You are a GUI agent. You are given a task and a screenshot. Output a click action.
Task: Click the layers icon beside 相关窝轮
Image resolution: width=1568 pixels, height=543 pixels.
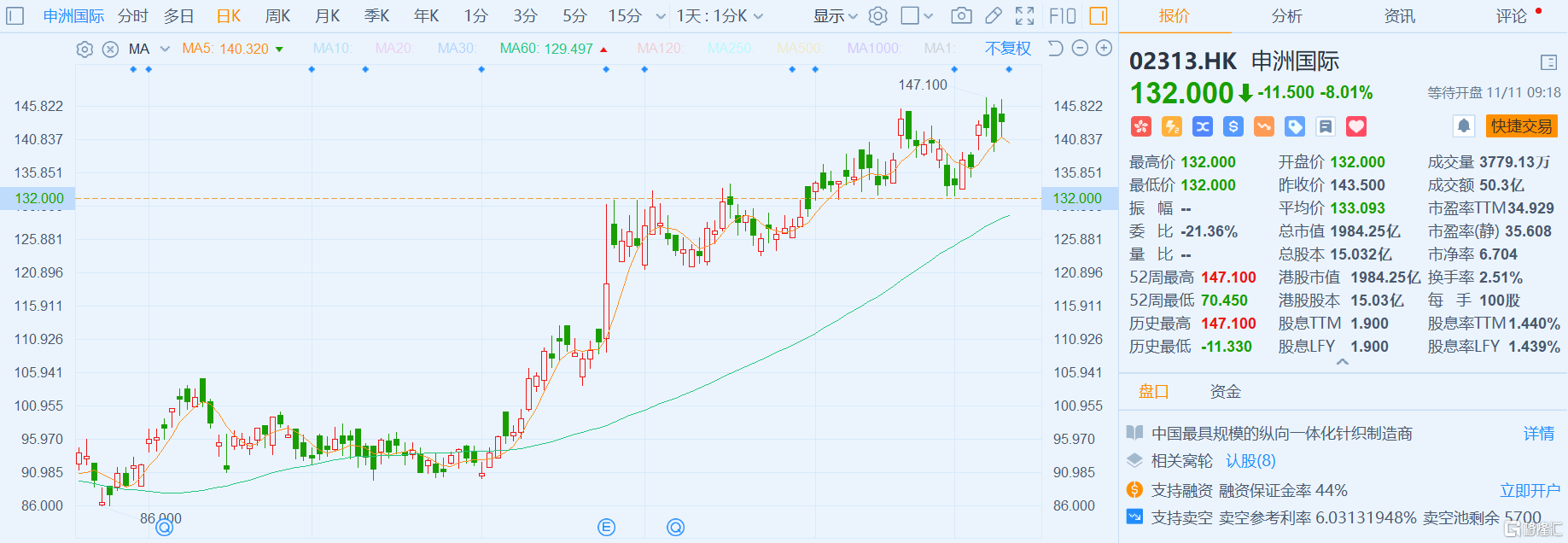1134,461
